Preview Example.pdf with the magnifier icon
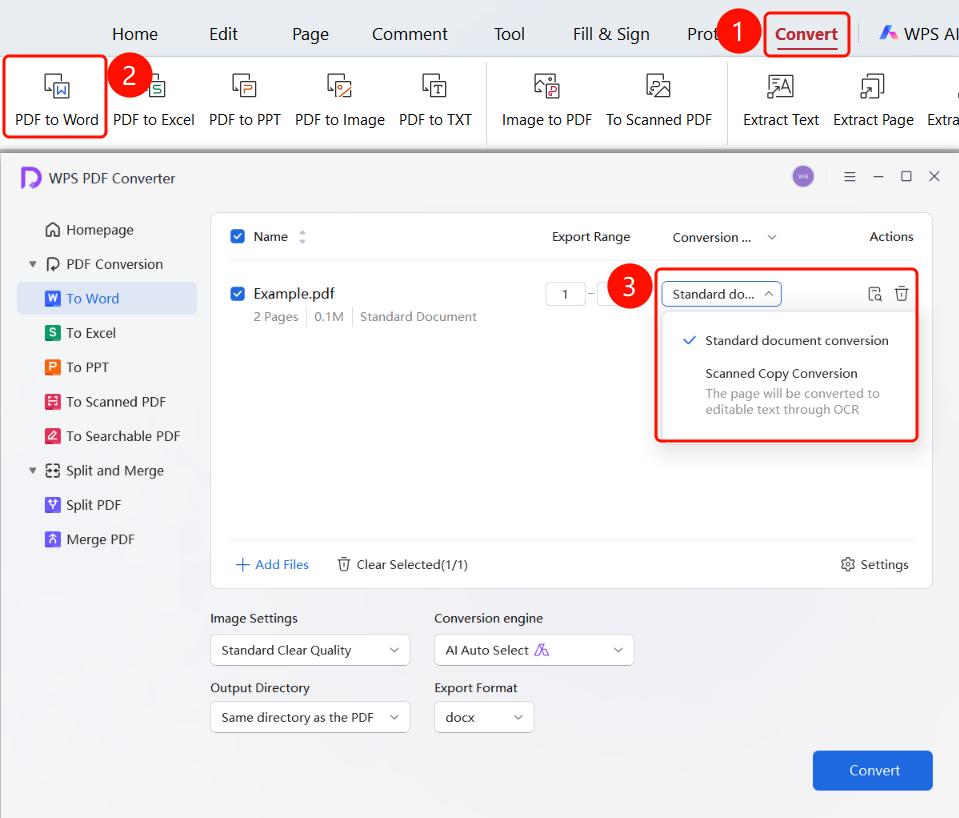 875,294
